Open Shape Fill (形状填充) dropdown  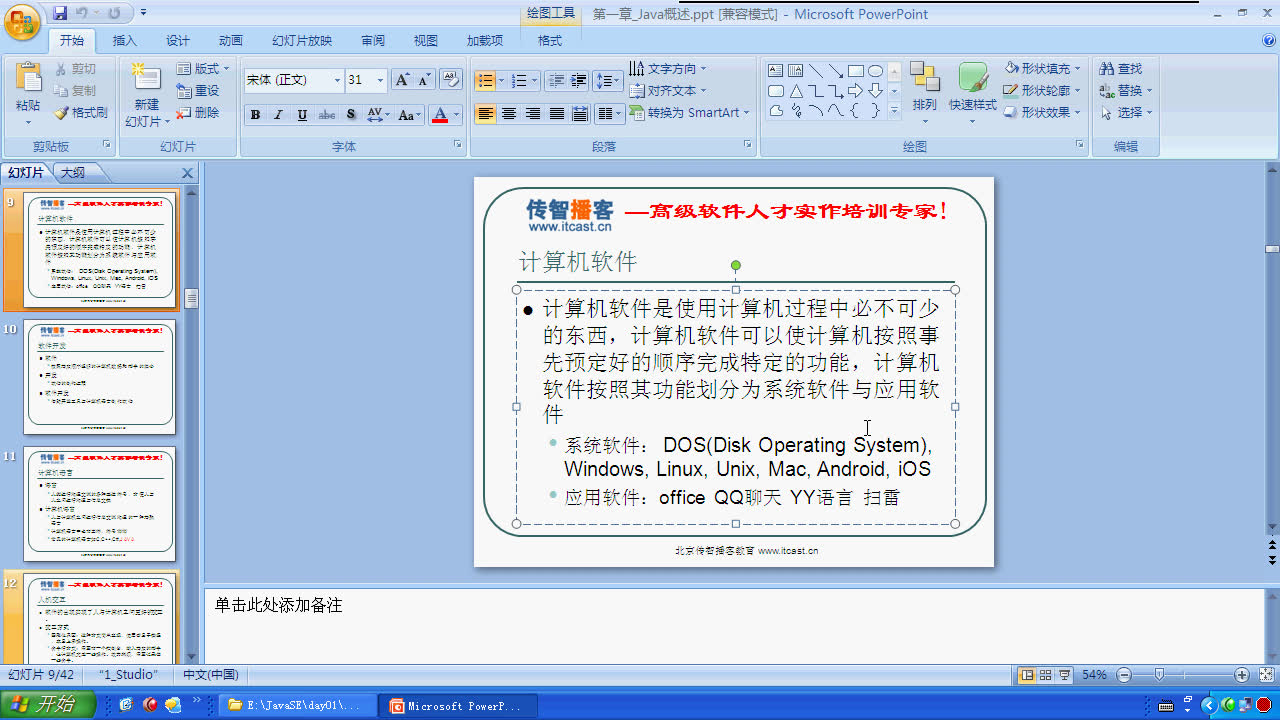[1043, 69]
